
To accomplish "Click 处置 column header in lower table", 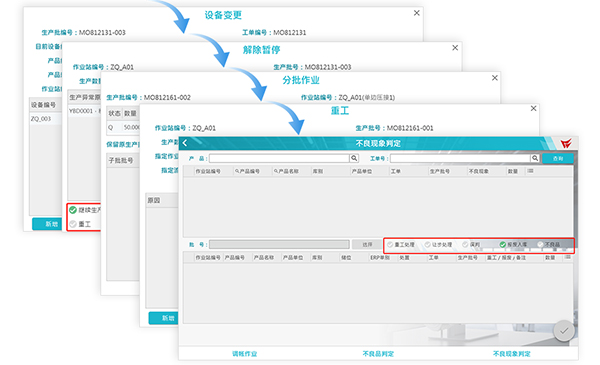I will coord(404,258).
